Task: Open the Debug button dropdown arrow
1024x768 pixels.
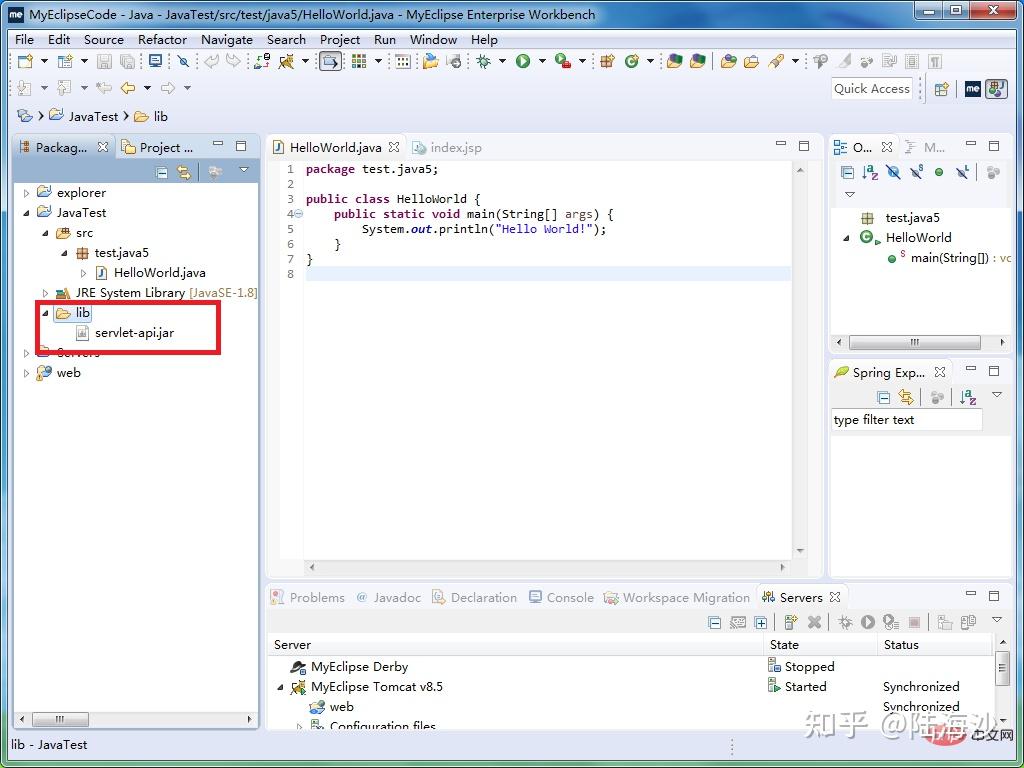Action: pyautogui.click(x=502, y=61)
